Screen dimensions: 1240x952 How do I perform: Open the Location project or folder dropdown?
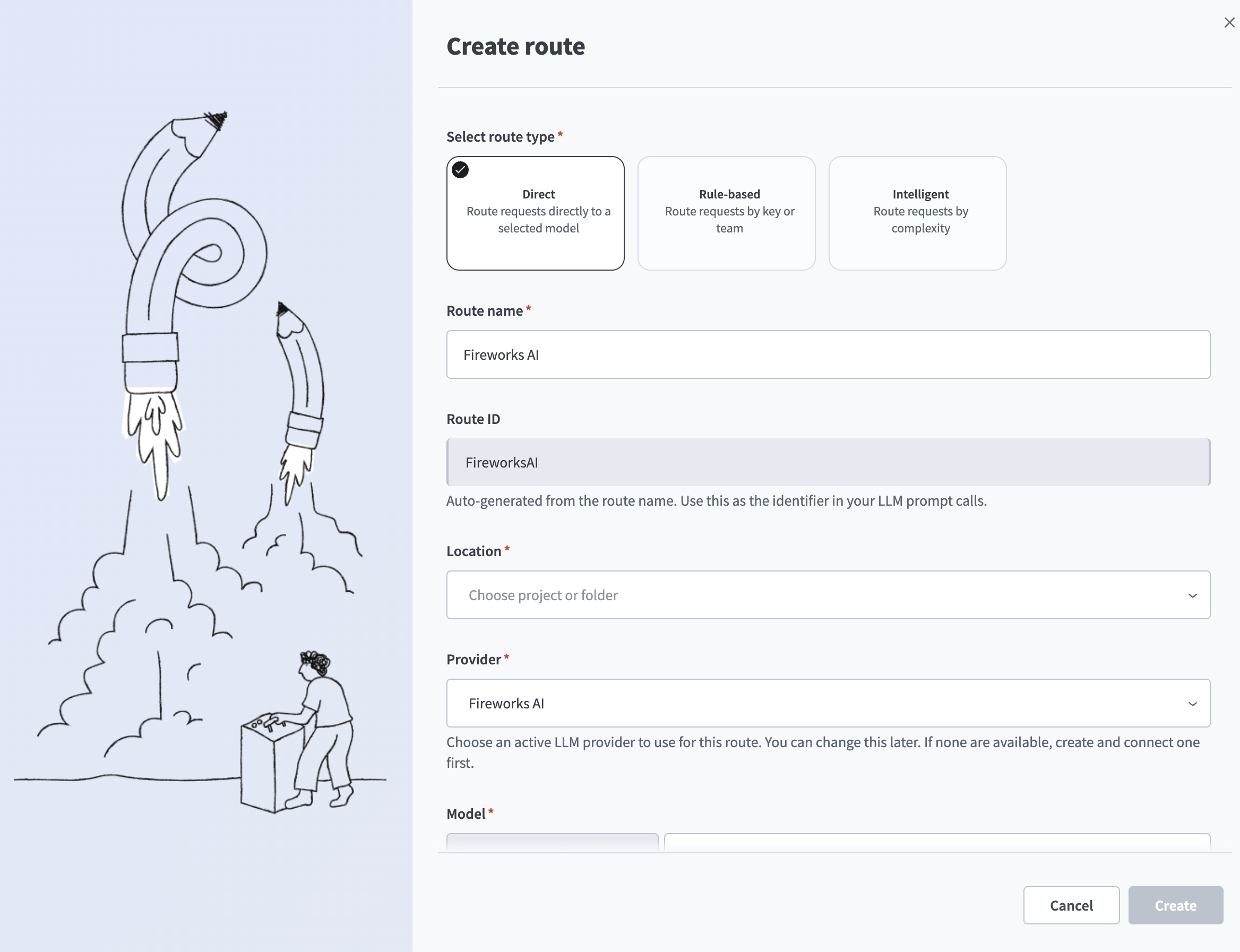tap(828, 595)
